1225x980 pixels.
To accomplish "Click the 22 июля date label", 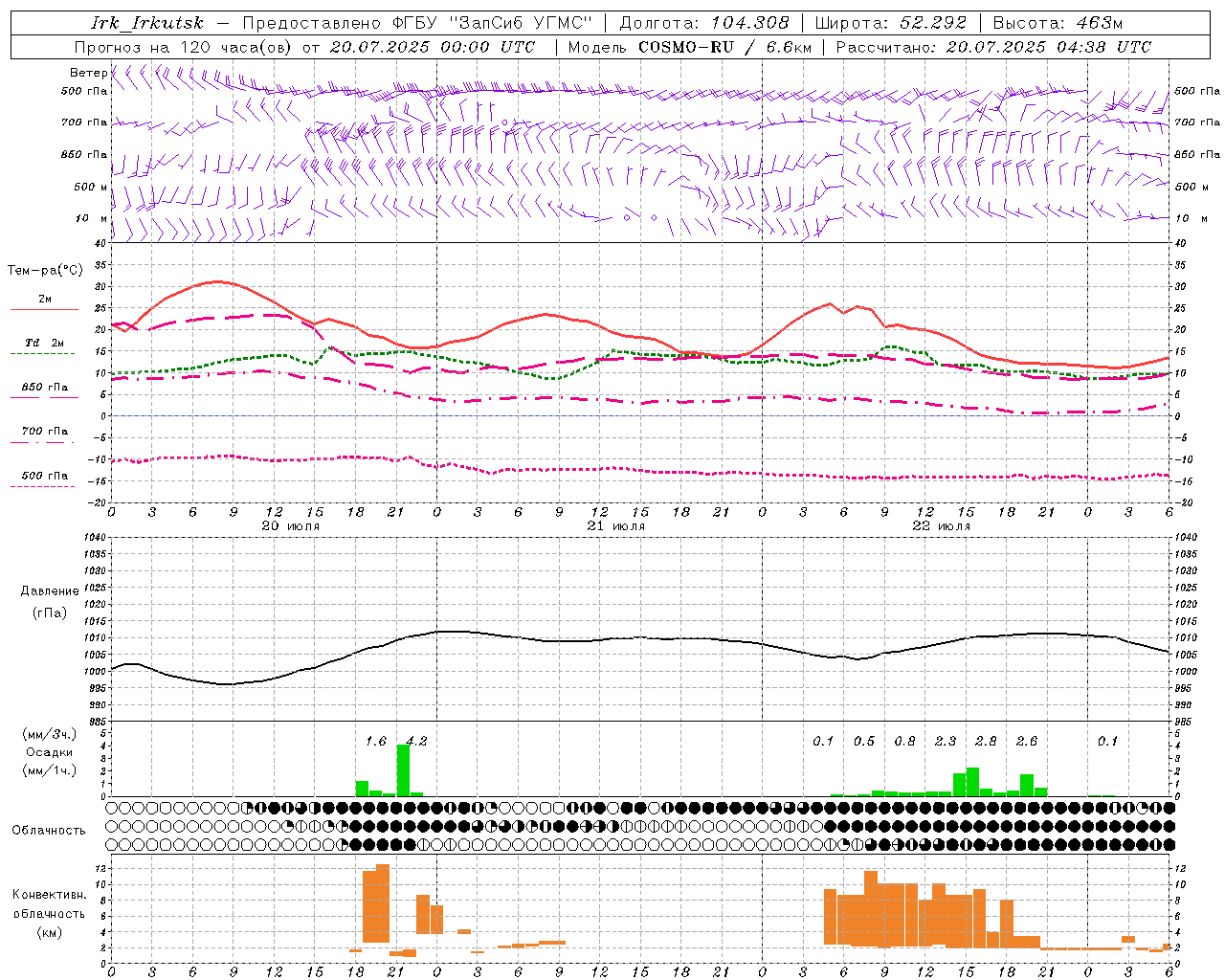I will pos(942,526).
